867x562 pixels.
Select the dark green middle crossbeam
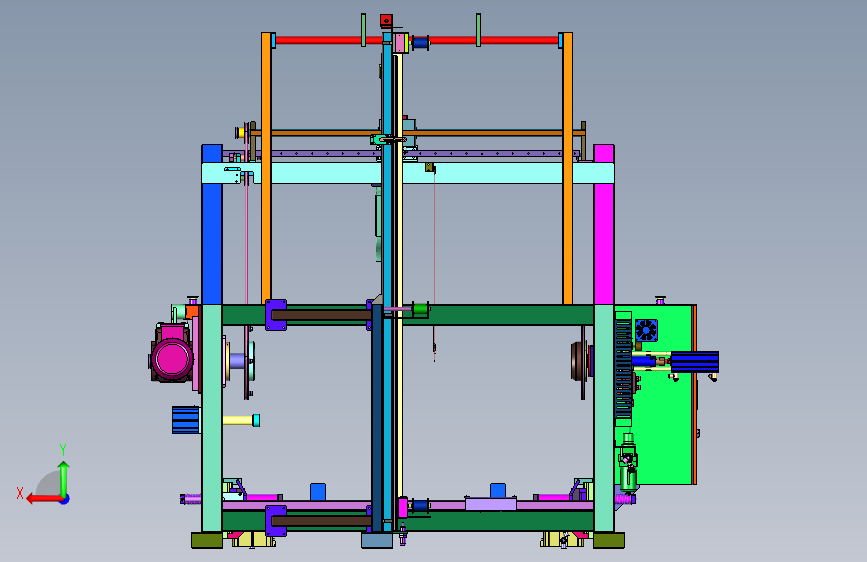pos(408,315)
